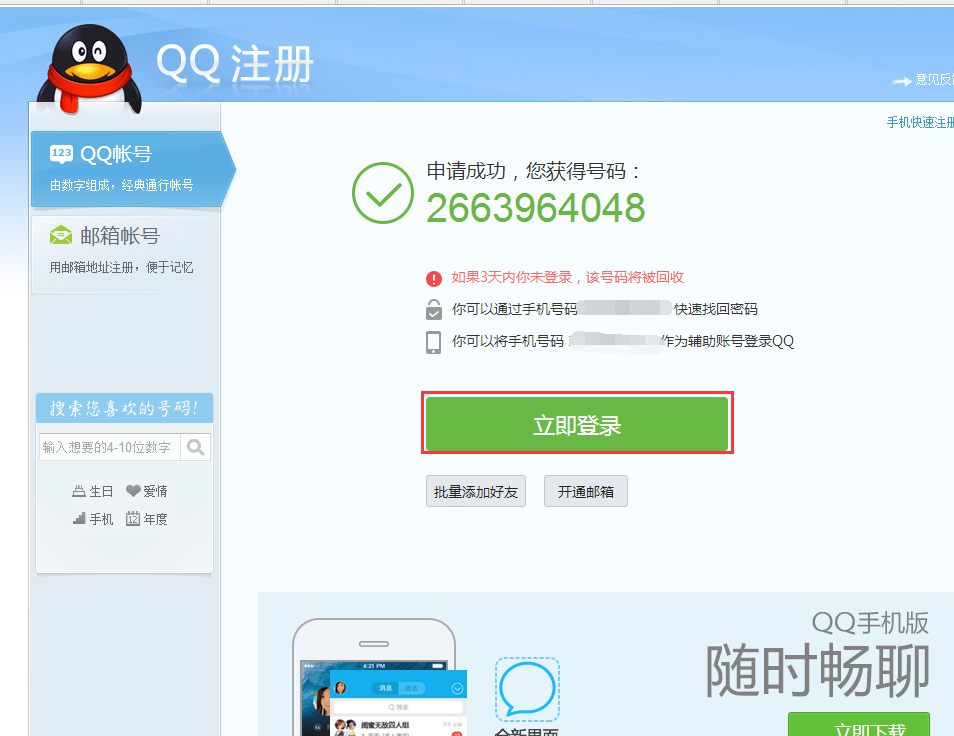Image resolution: width=954 pixels, height=736 pixels.
Task: Click the QQ注册 page title
Action: click(x=235, y=63)
